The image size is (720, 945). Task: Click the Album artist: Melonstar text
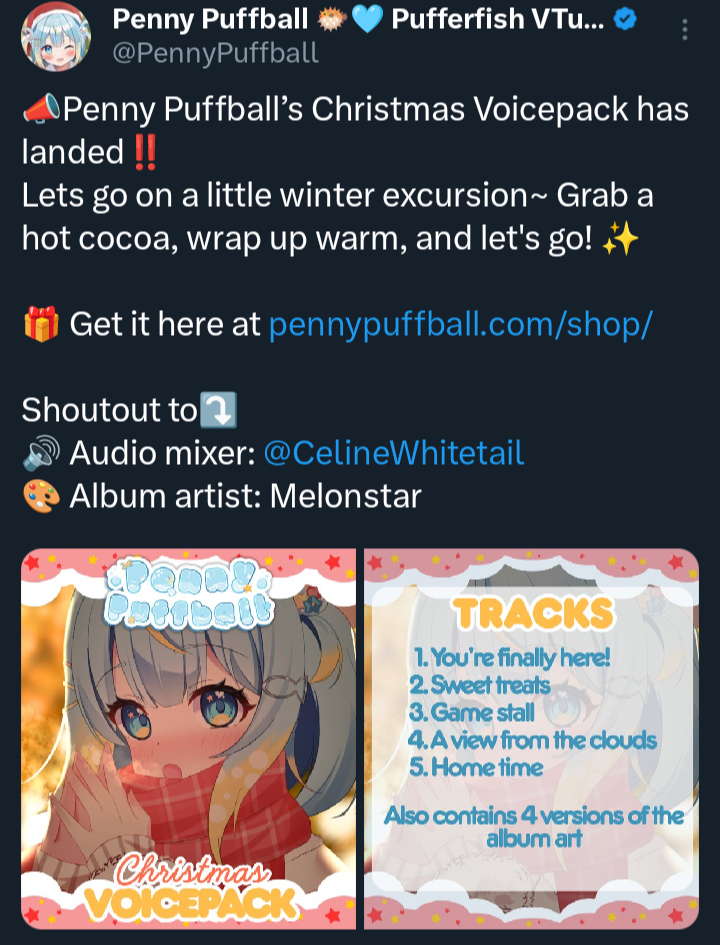(245, 496)
